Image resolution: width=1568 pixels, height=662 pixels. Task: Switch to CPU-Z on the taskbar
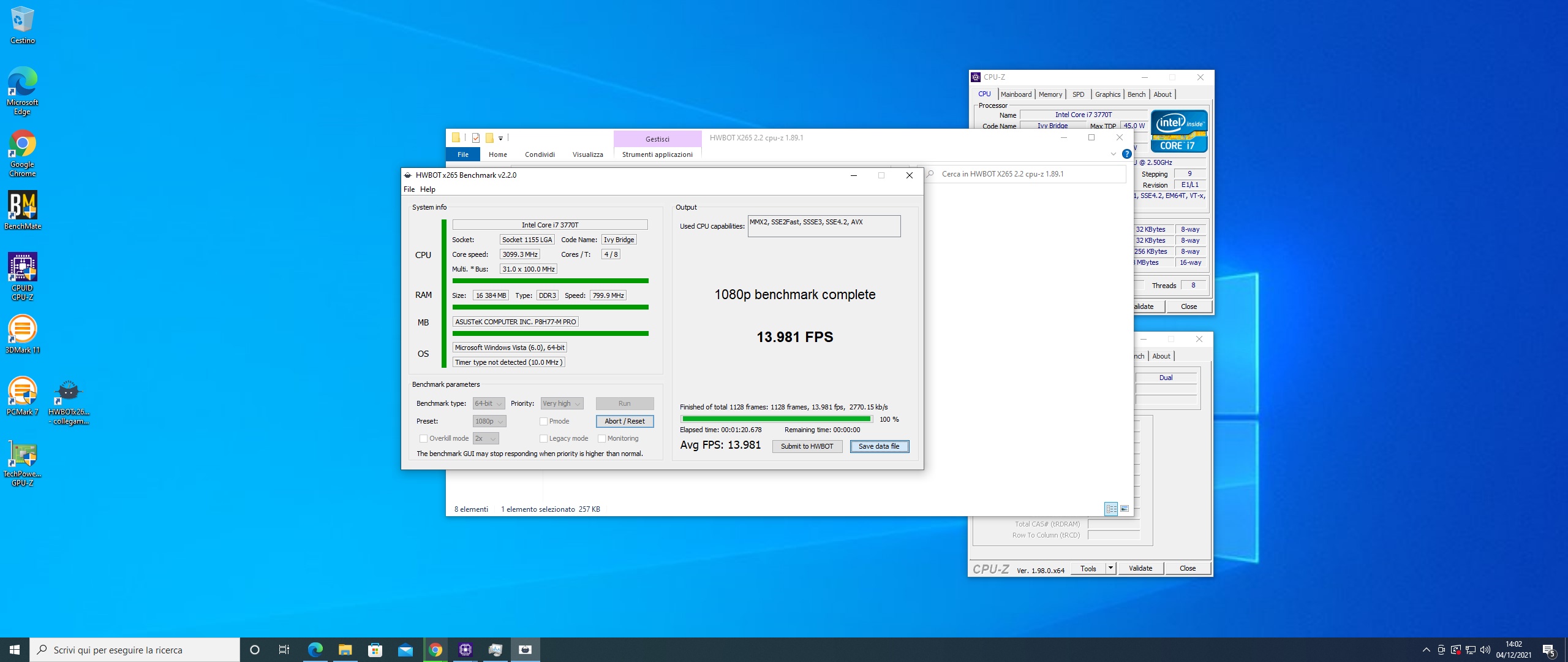pos(465,650)
